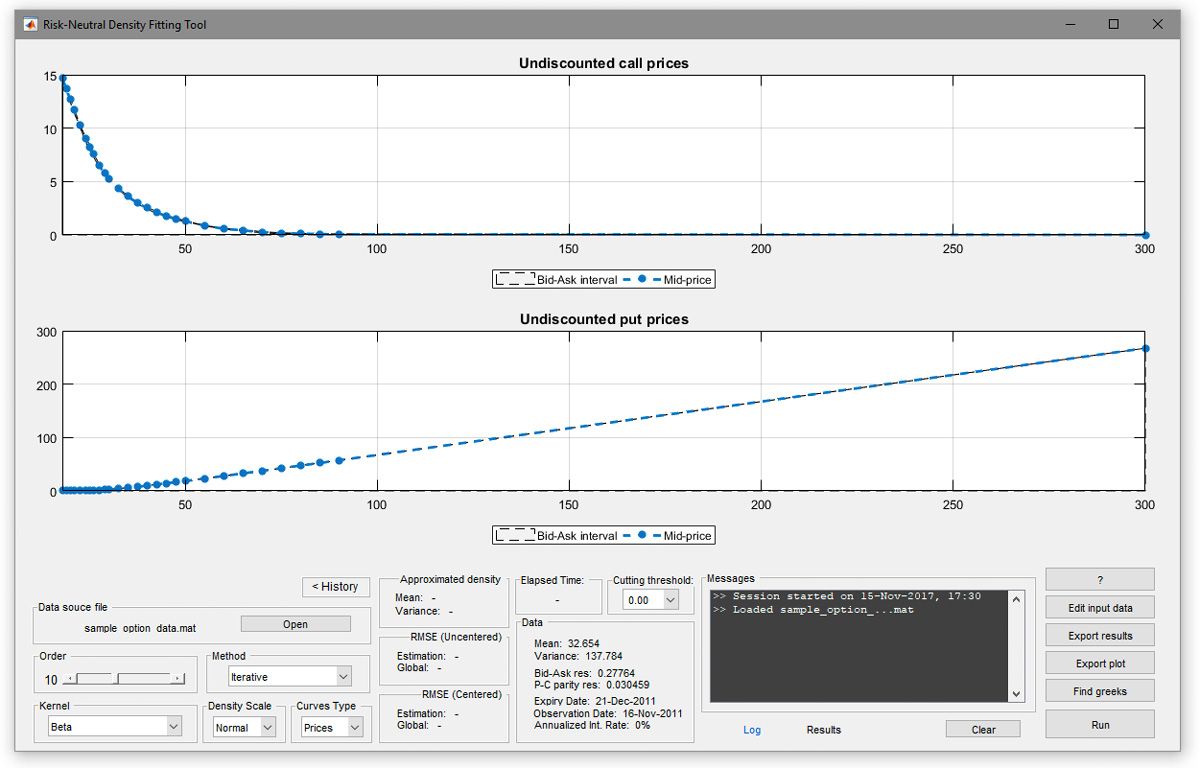Switch to the Results tab
Viewport: 1200px width, 768px height.
click(x=822, y=730)
